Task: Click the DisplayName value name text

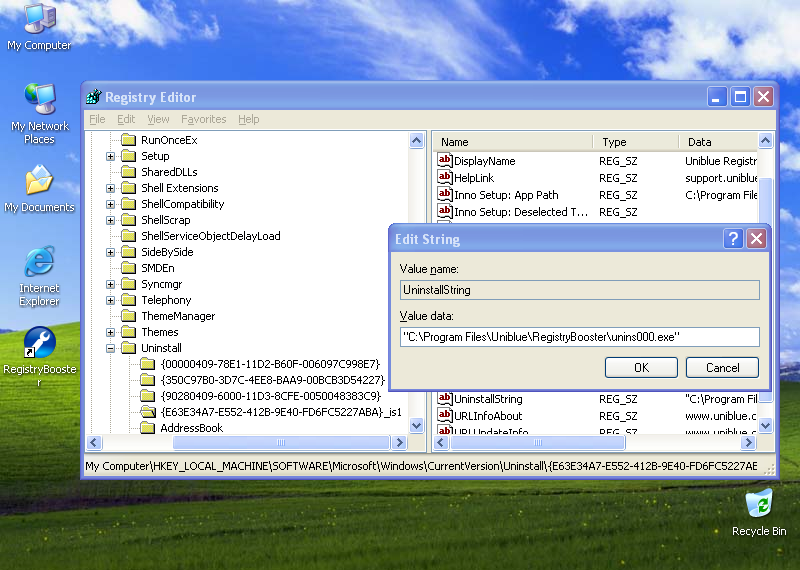Action: 485,161
